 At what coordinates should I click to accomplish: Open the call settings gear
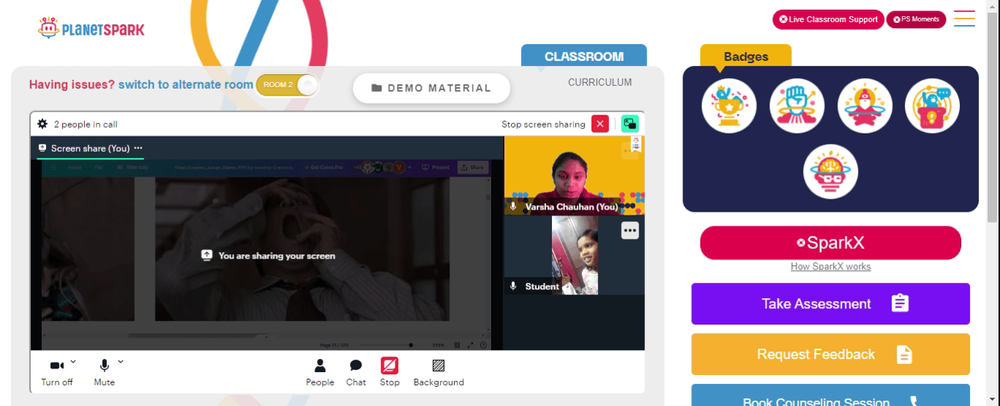(42, 124)
